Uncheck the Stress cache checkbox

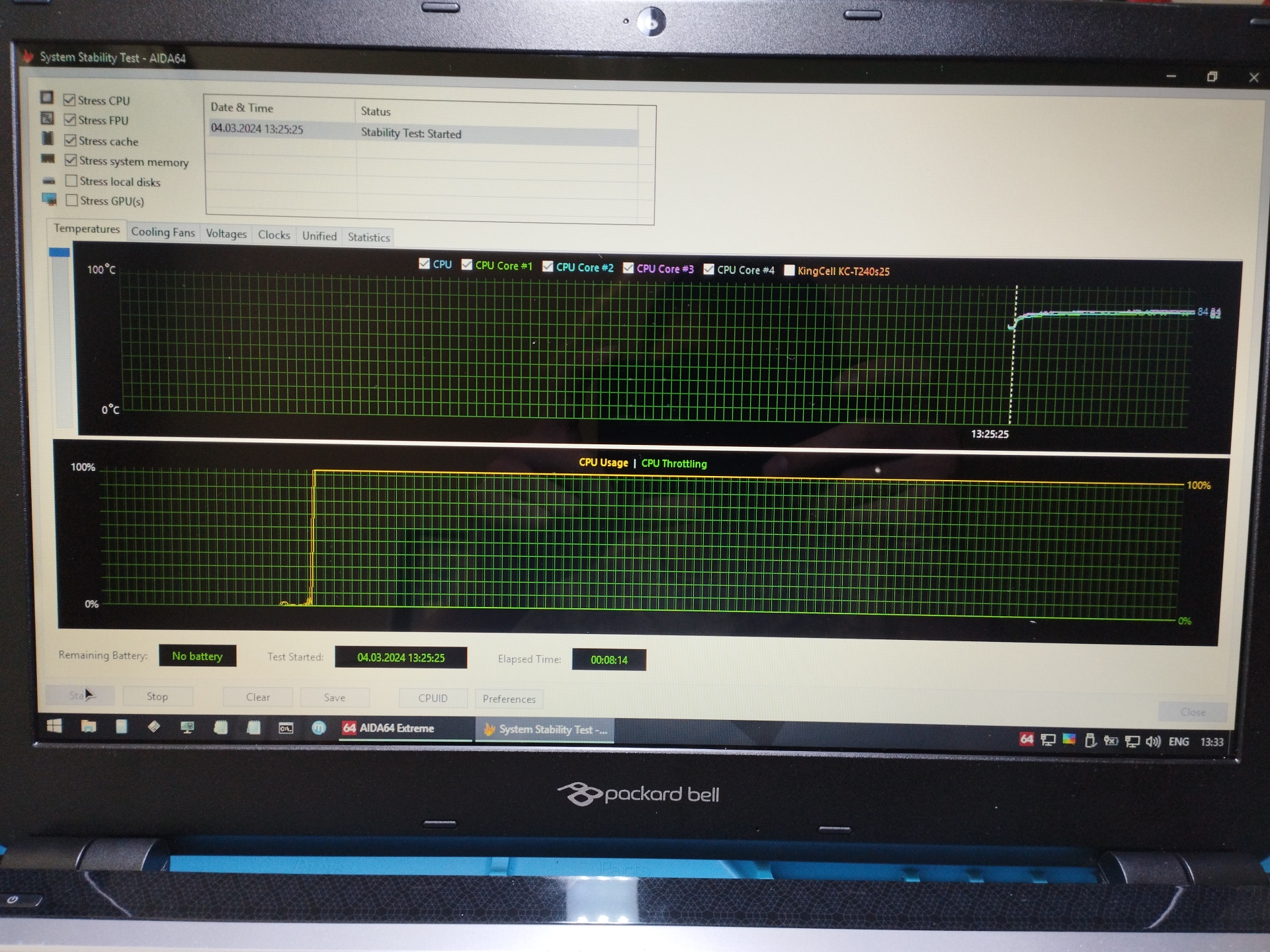pyautogui.click(x=70, y=140)
